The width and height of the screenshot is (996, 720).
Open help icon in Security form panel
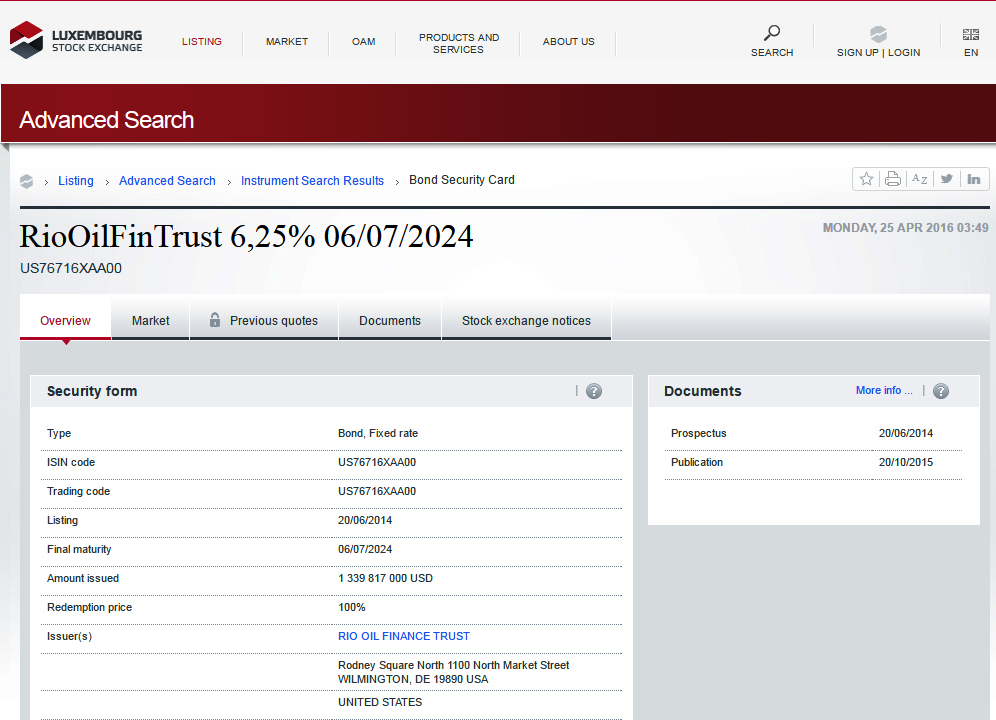pos(594,391)
